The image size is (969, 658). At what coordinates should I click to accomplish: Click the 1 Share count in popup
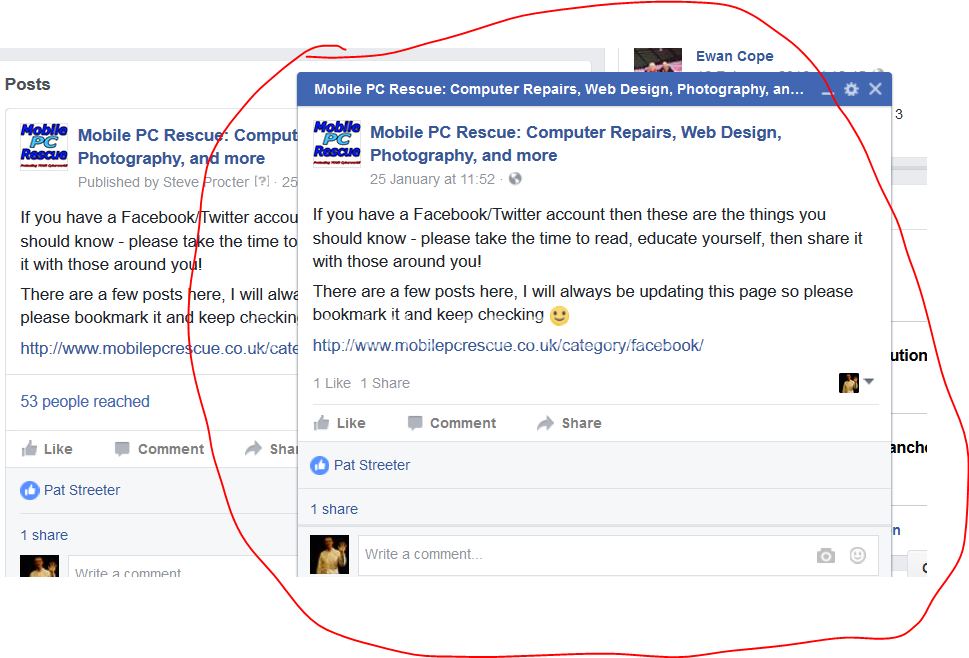tap(385, 383)
